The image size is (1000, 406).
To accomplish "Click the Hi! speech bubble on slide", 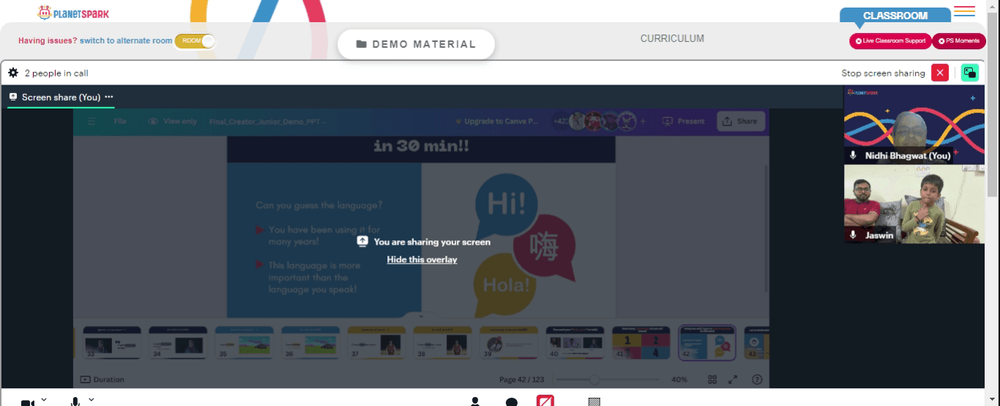I will [507, 205].
